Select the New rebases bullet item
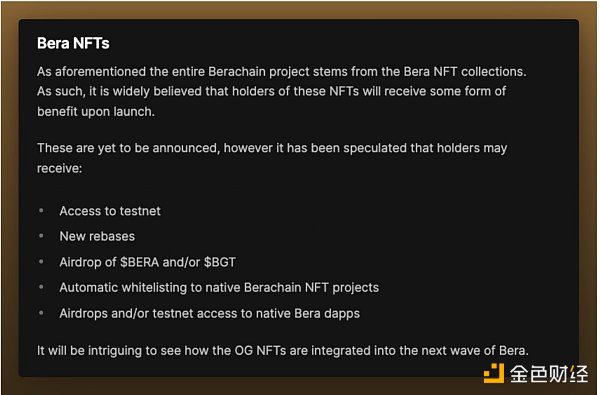 point(97,236)
